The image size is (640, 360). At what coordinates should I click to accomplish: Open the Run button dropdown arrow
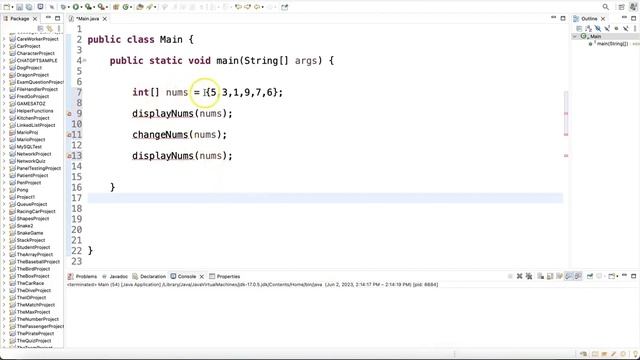(81, 7)
